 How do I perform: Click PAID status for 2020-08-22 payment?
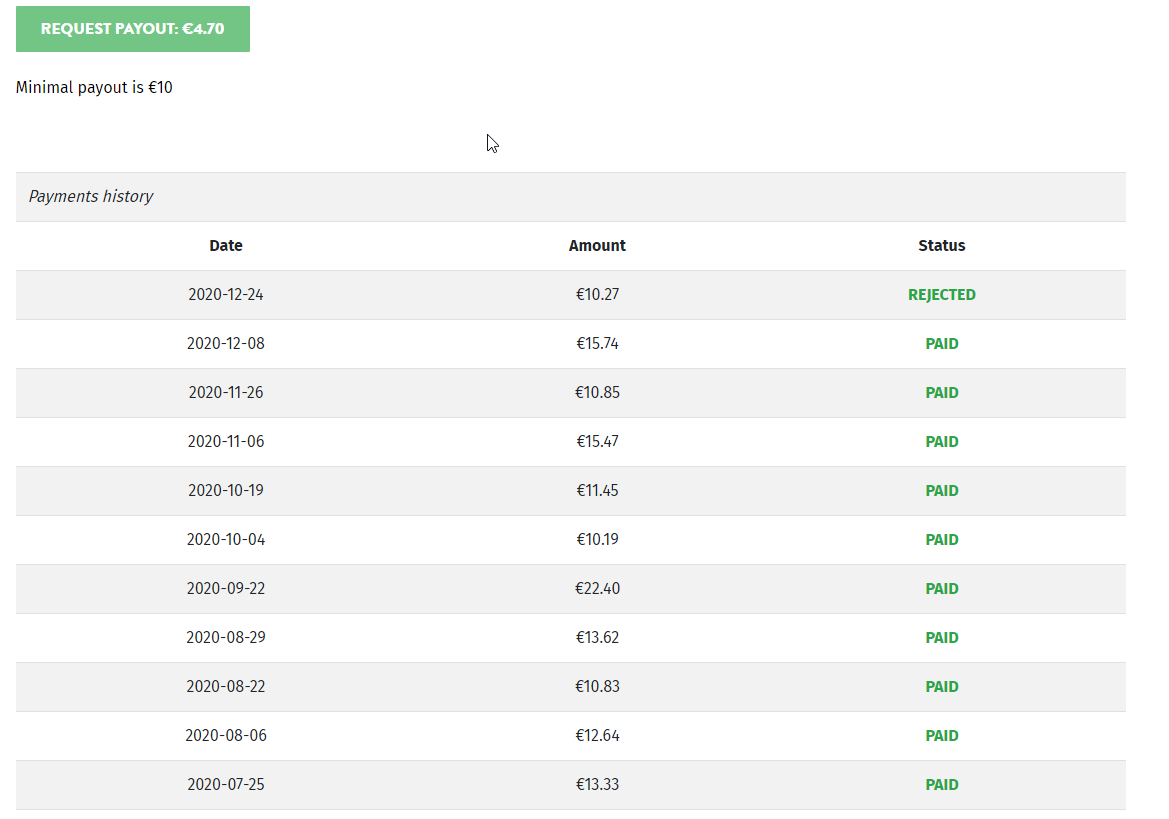pos(941,687)
